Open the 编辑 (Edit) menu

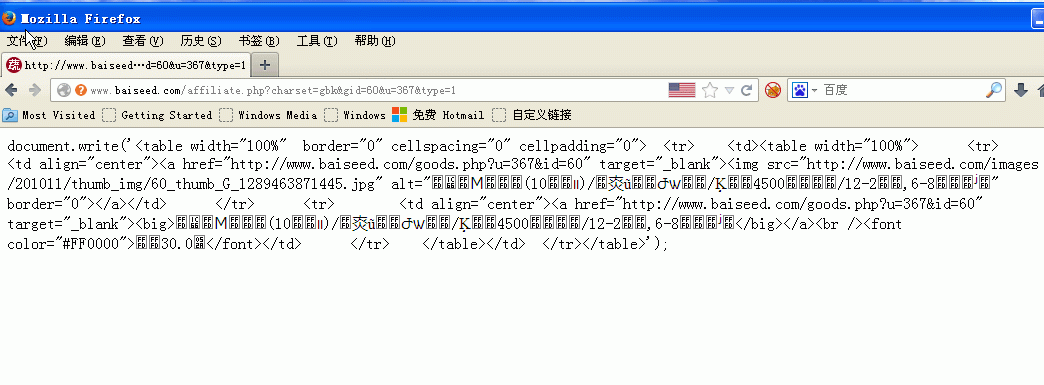[85, 41]
